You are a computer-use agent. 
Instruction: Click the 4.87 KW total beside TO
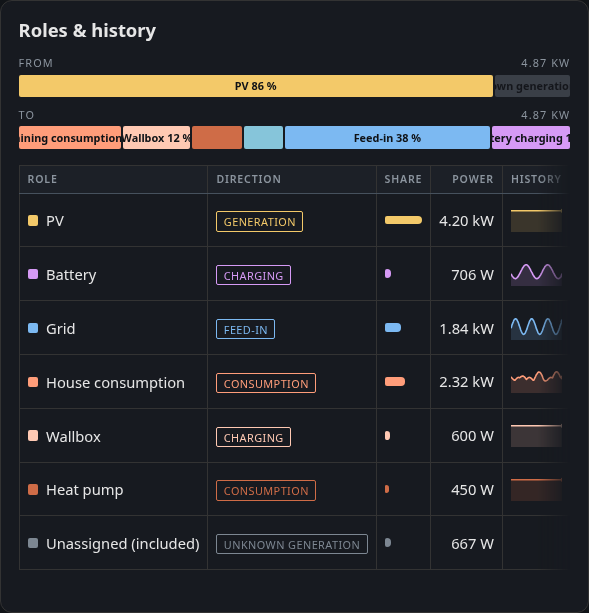coord(545,115)
